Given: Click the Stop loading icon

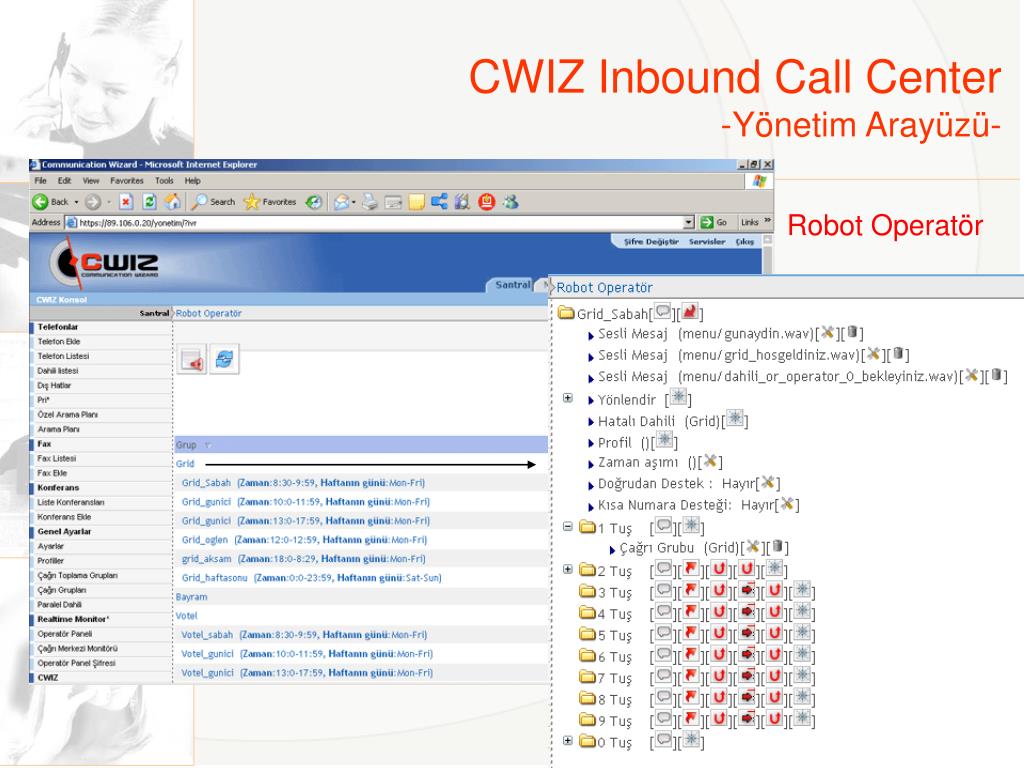Looking at the screenshot, I should pos(126,202).
